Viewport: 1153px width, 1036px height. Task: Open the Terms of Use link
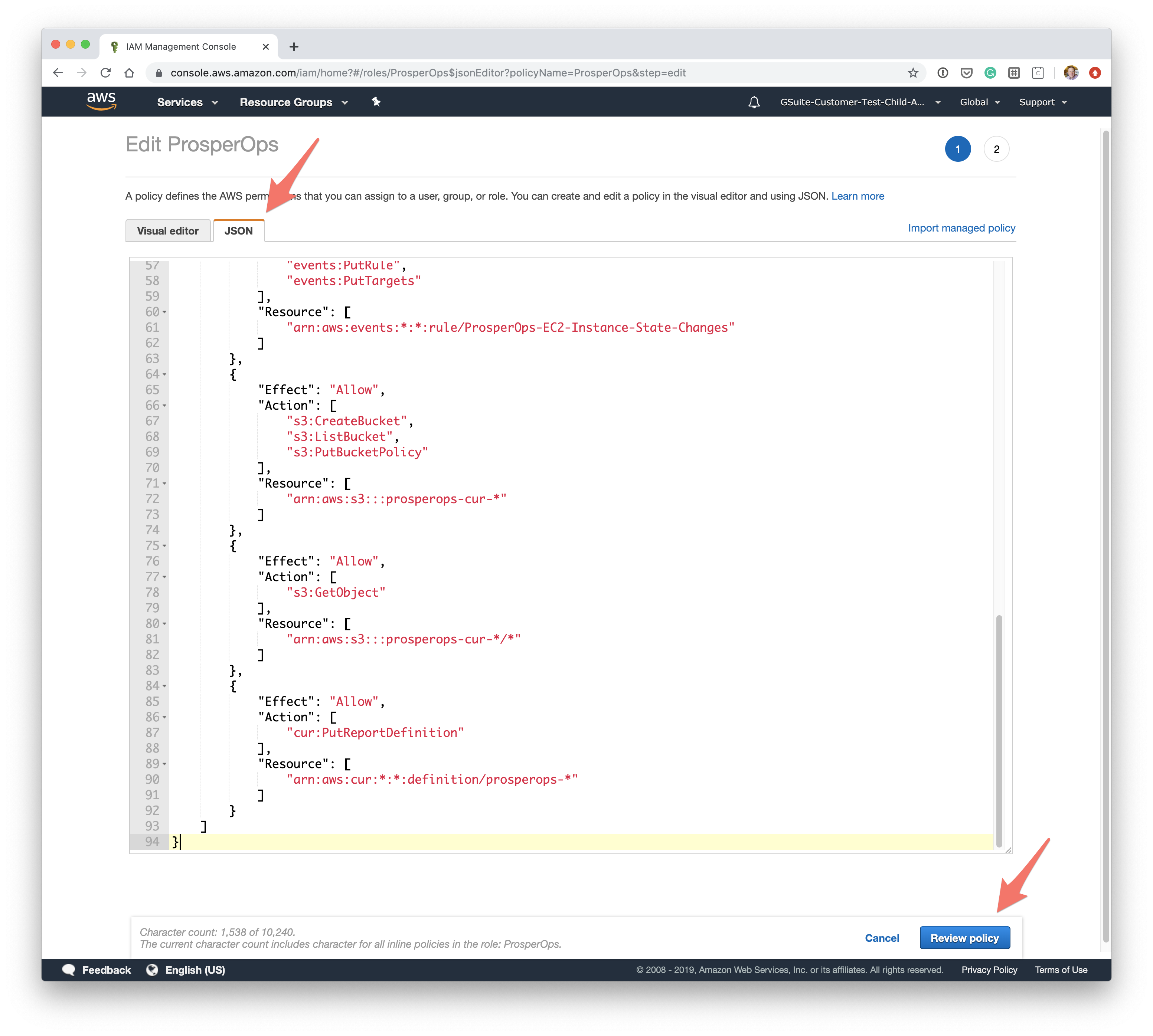click(x=1061, y=970)
